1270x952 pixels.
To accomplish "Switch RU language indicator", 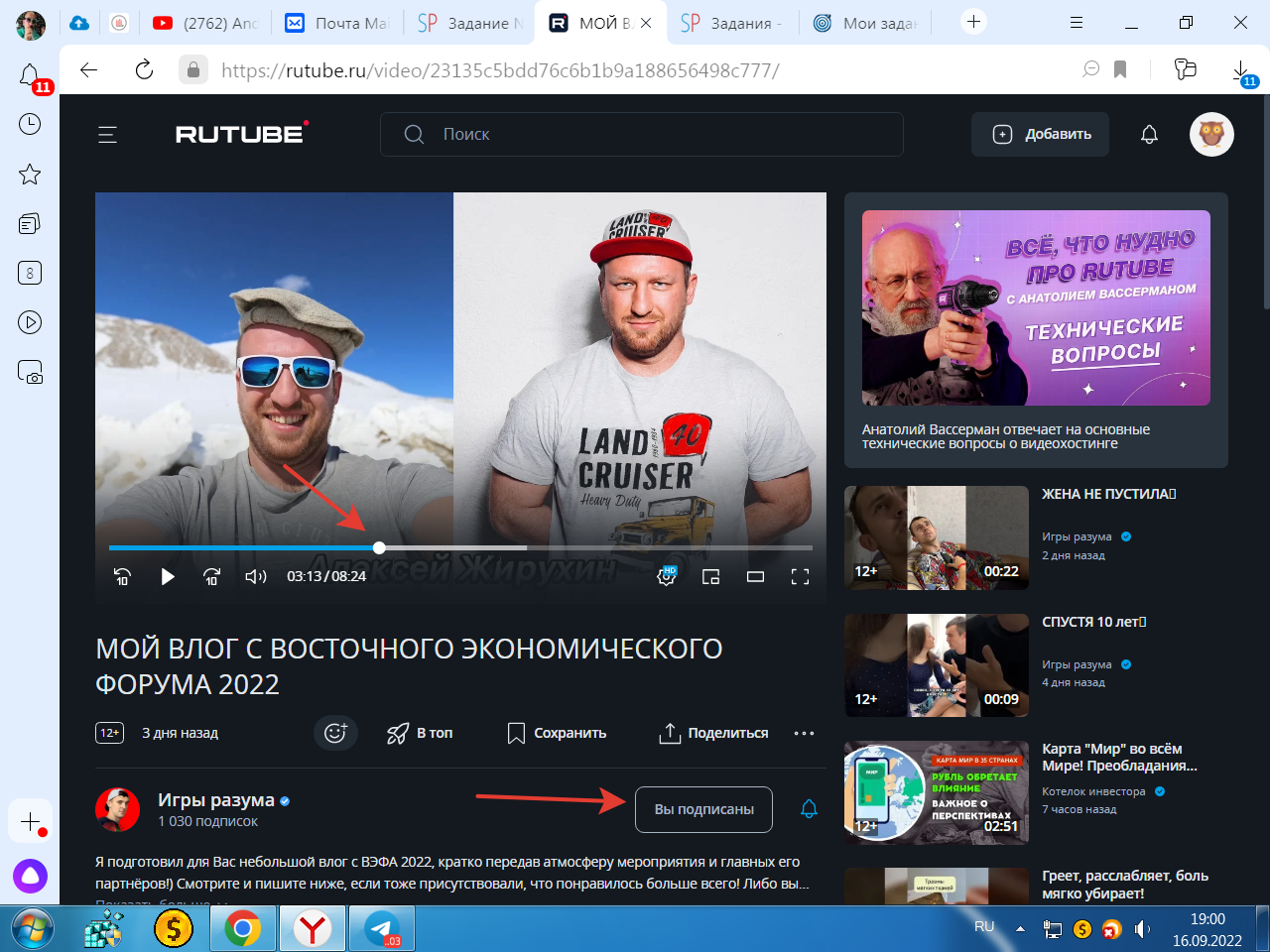I will 984,927.
